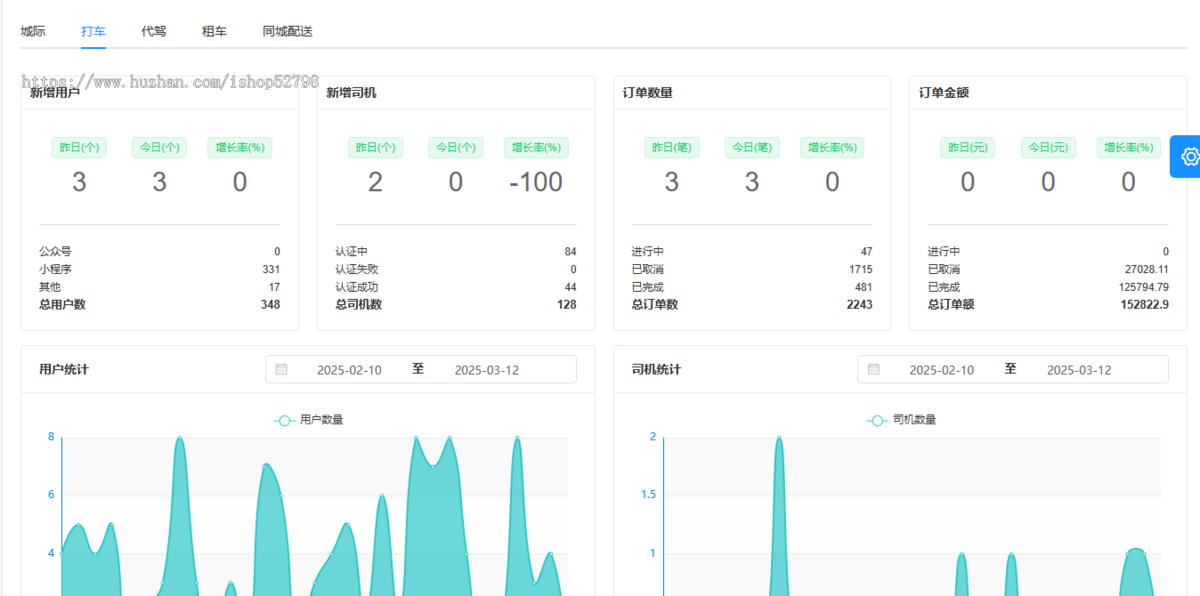Click the 总订单额 label
This screenshot has width=1200, height=596.
(951, 305)
